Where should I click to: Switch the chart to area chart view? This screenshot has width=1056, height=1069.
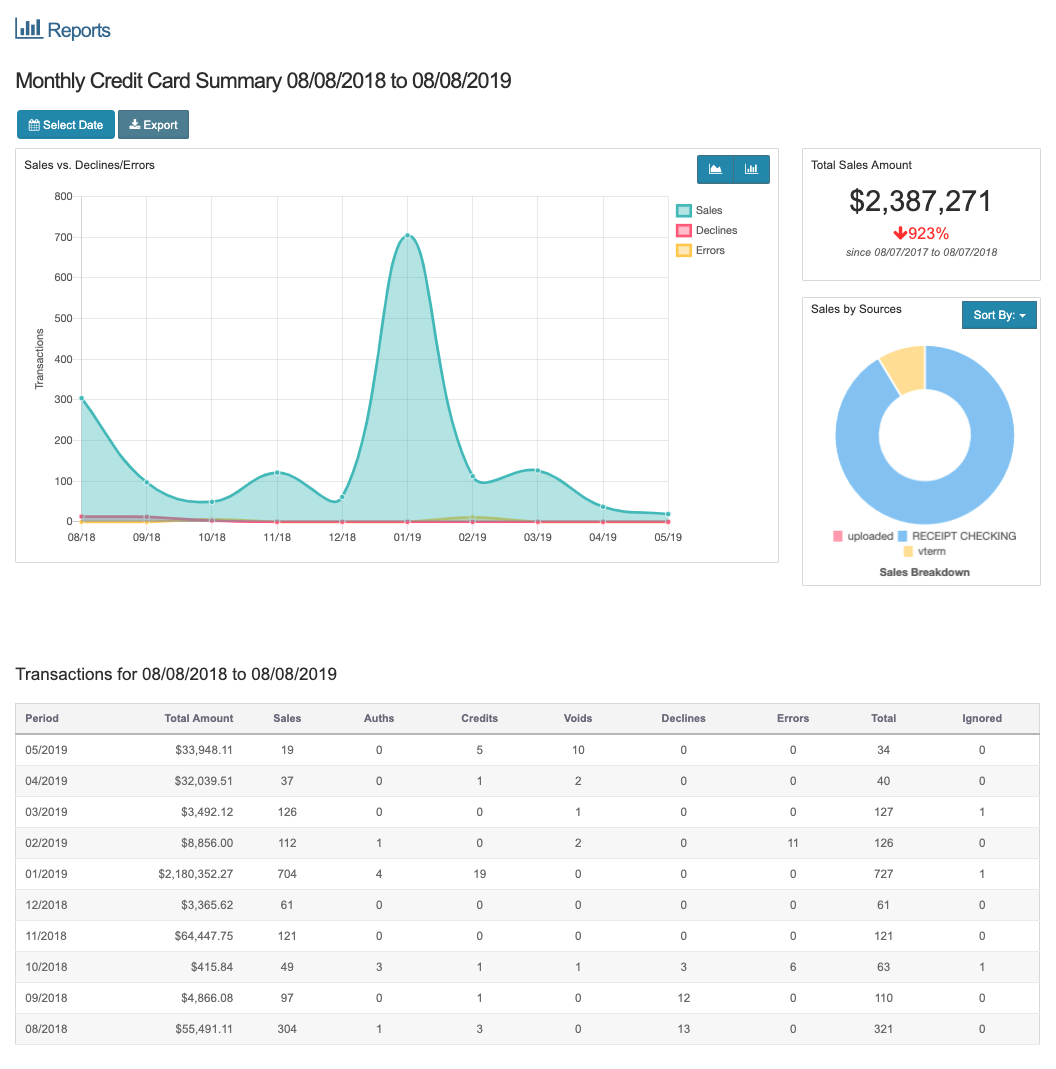coord(716,169)
